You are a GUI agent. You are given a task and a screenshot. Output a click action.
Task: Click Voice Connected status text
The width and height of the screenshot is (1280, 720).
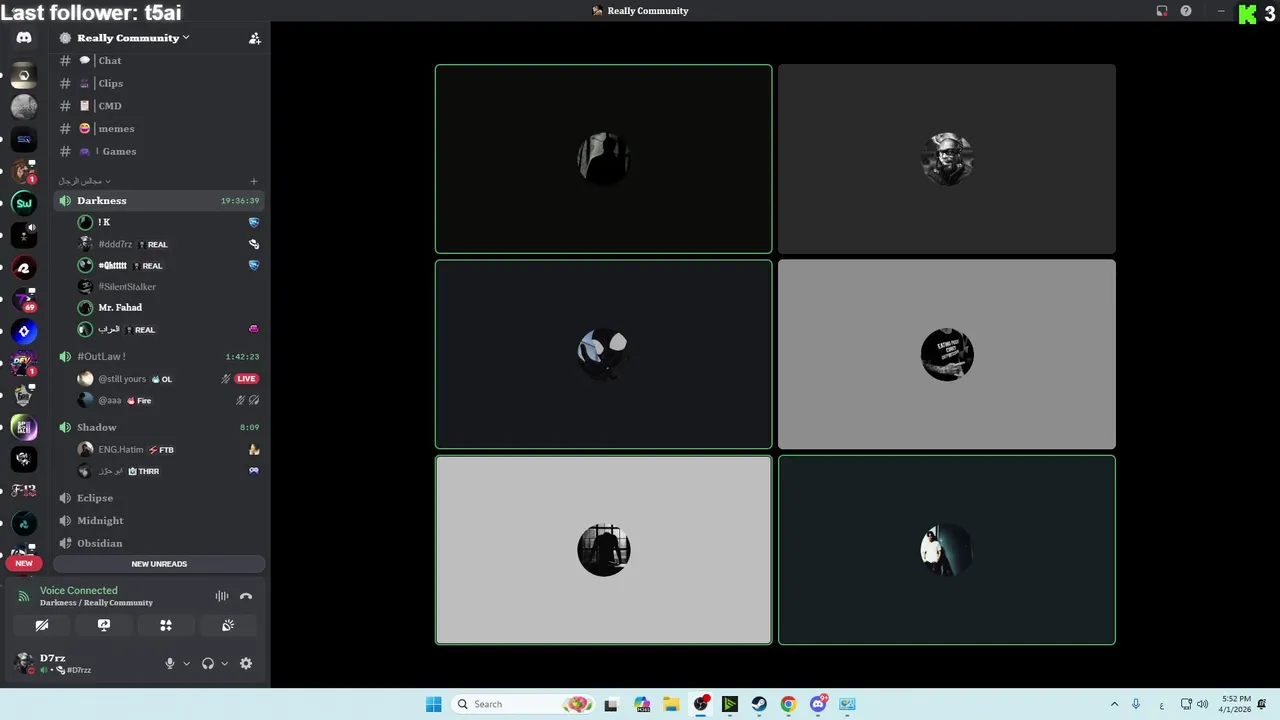(79, 590)
